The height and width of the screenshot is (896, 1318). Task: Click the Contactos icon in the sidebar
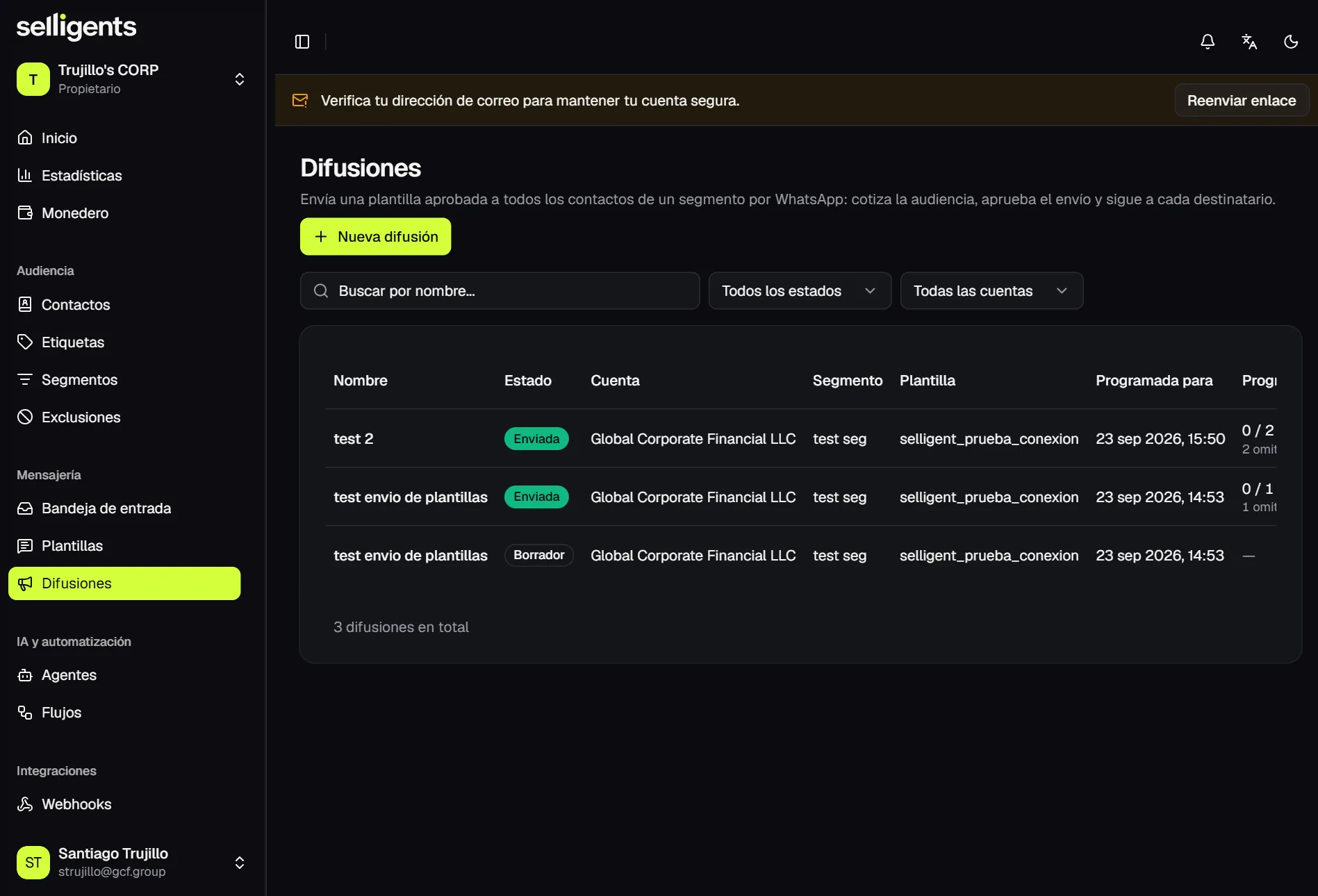25,304
